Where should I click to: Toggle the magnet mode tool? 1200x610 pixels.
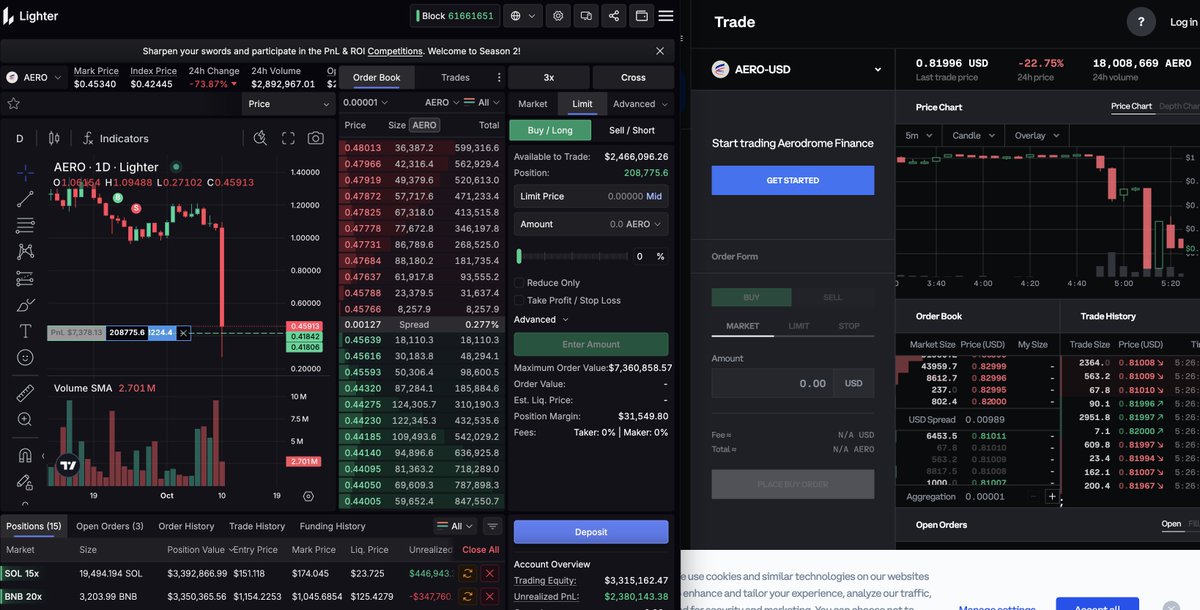pyautogui.click(x=25, y=455)
